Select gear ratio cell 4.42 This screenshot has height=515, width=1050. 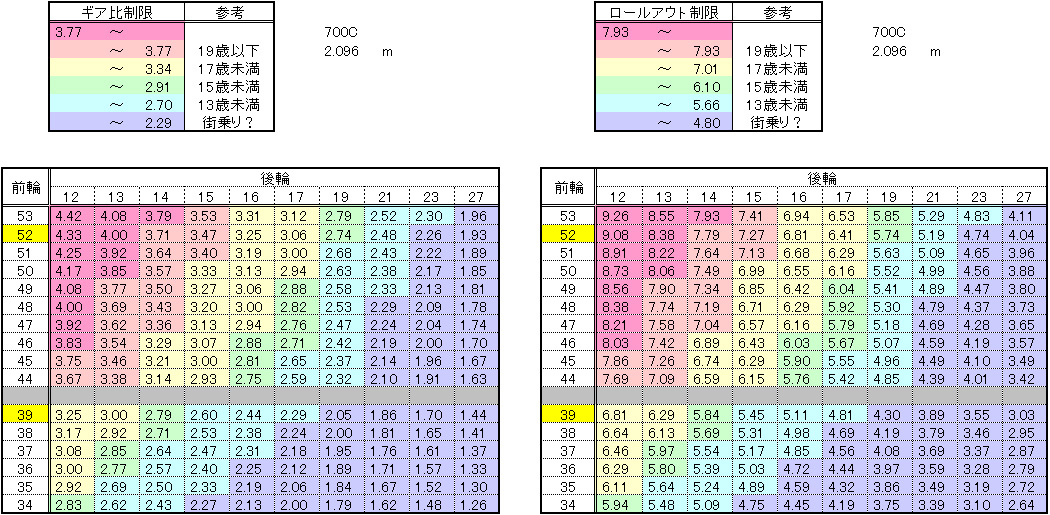[72, 216]
